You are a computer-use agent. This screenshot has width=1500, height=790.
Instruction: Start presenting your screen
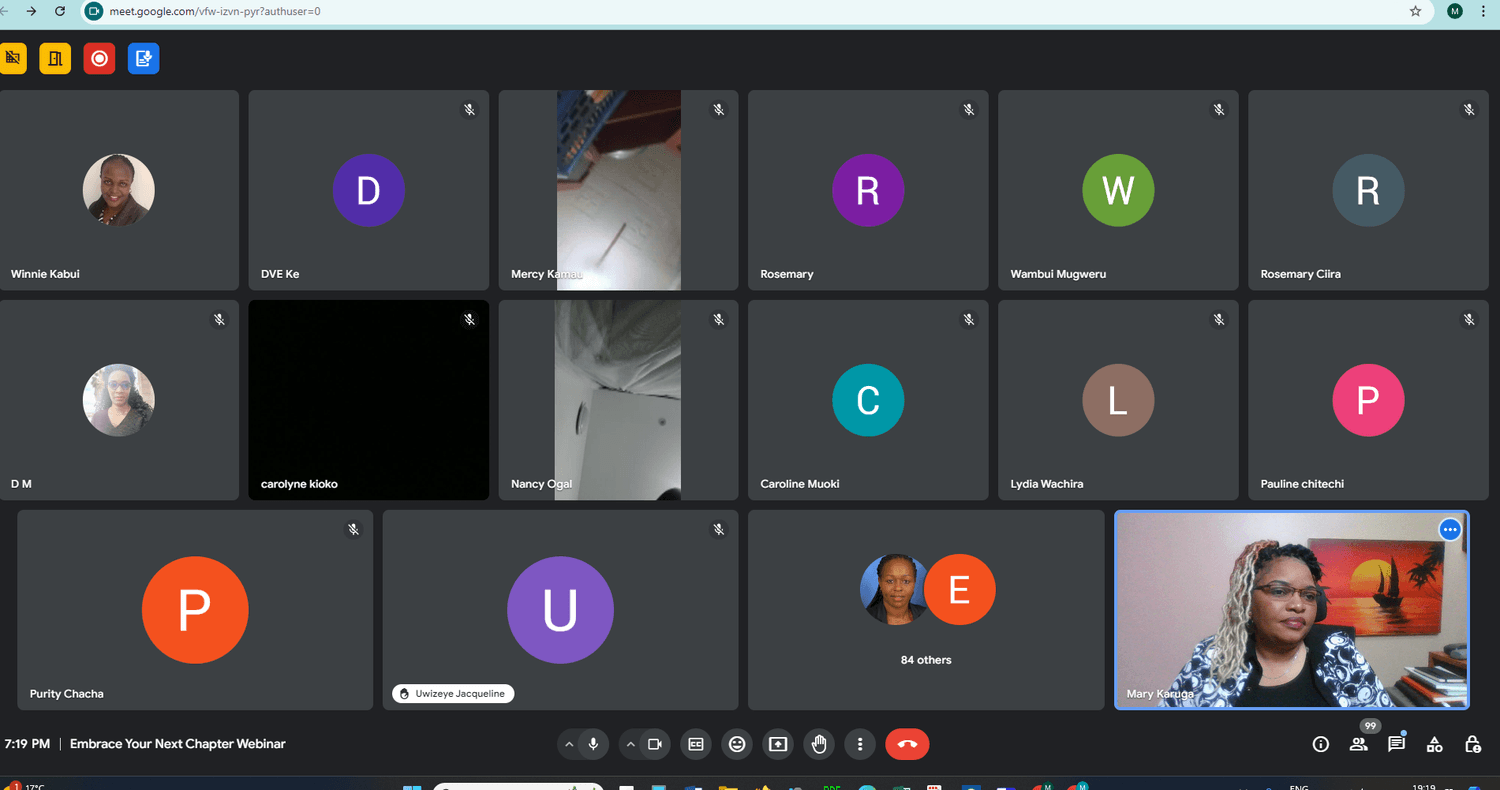point(778,744)
